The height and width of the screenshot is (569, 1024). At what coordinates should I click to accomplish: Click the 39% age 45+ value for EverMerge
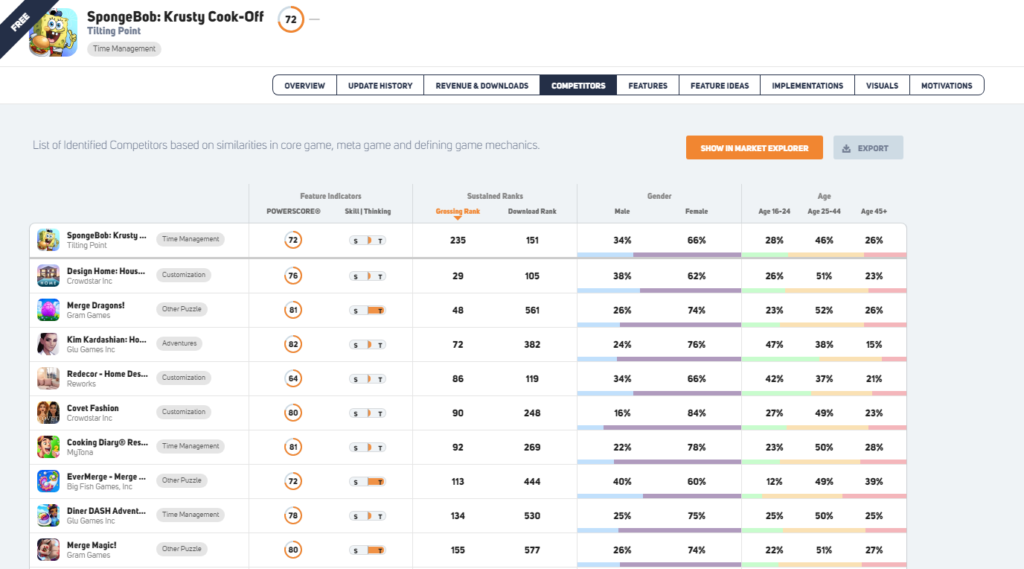[x=874, y=481]
